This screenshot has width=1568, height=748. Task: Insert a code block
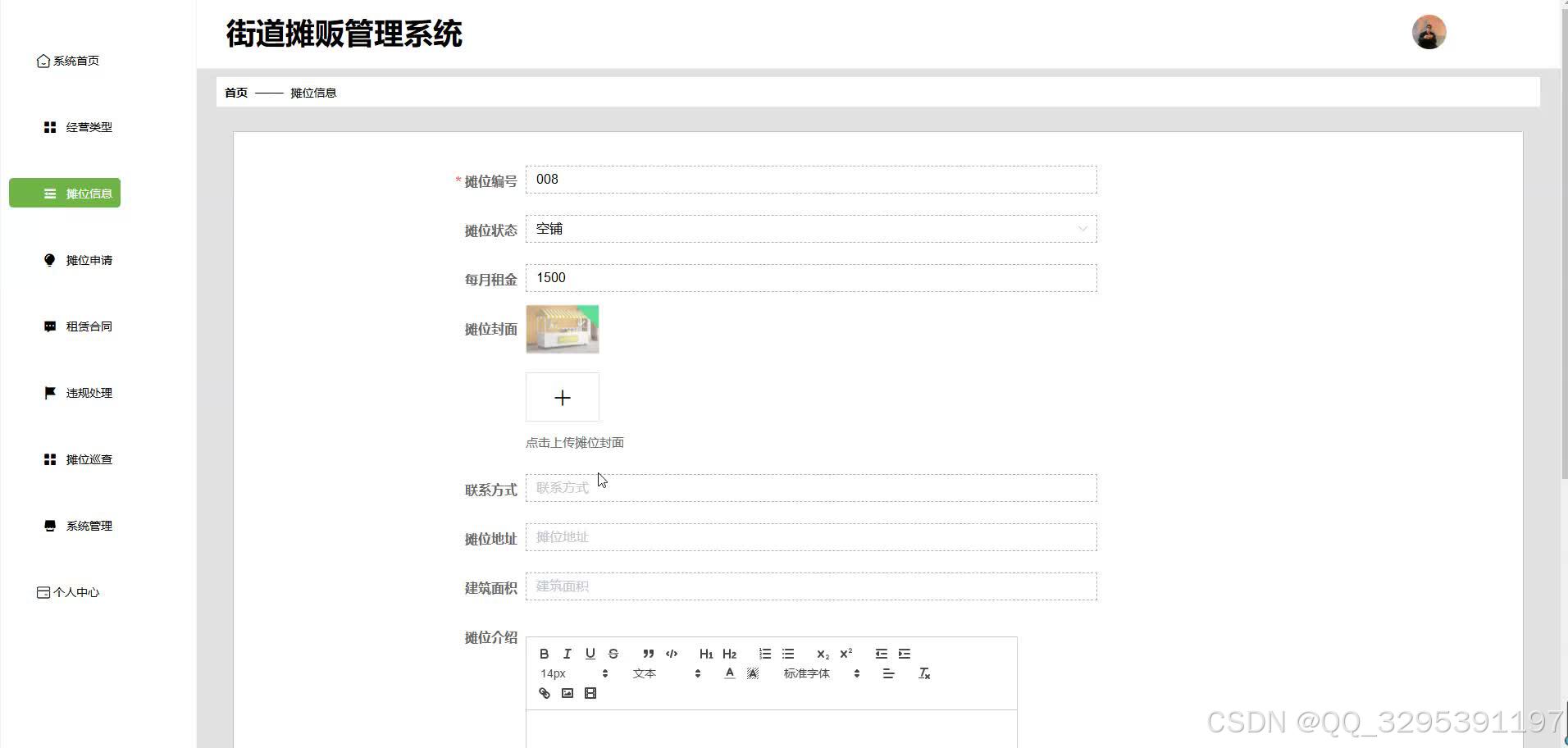tap(671, 653)
